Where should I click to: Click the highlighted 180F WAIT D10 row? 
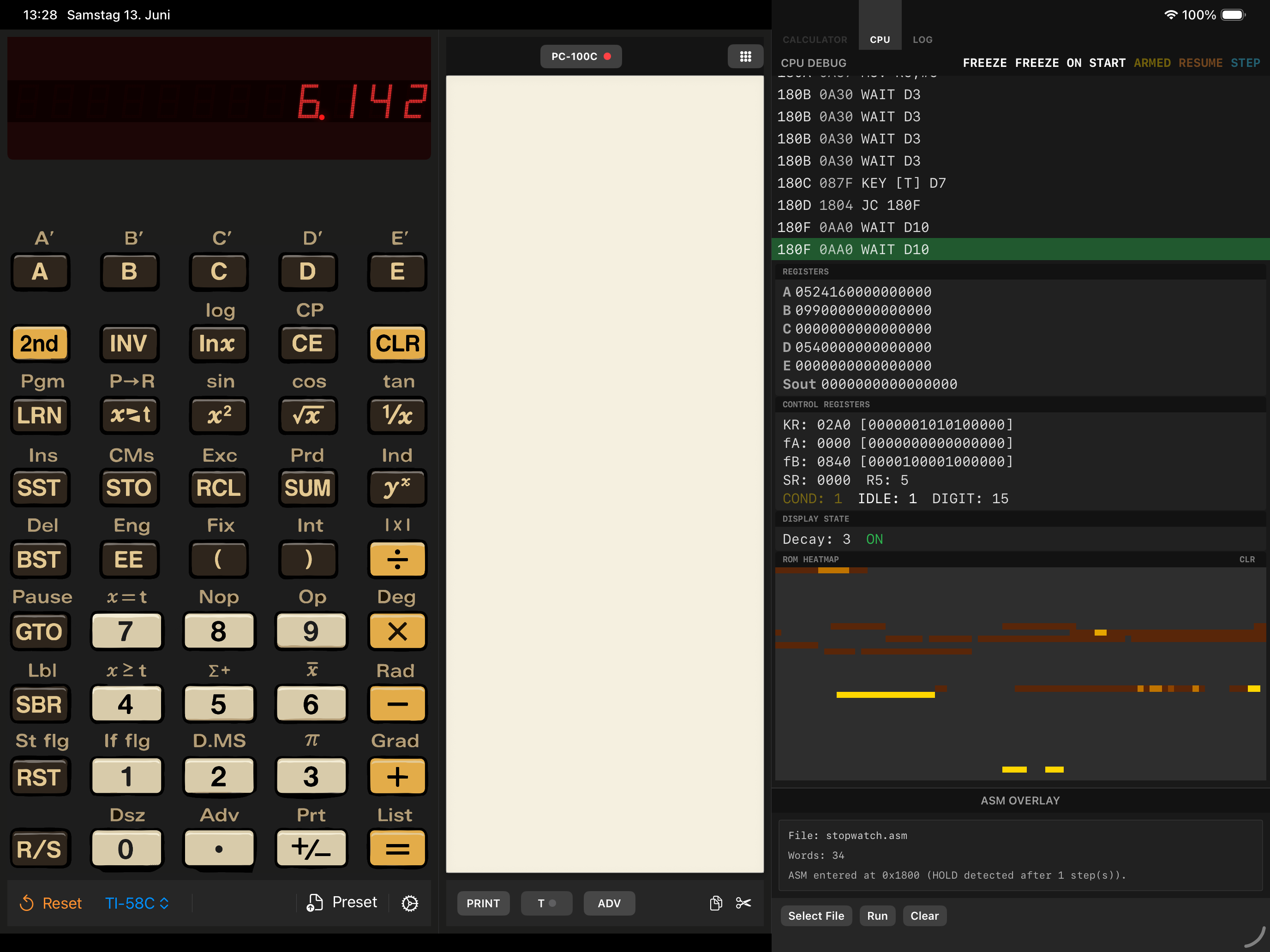tap(1020, 250)
